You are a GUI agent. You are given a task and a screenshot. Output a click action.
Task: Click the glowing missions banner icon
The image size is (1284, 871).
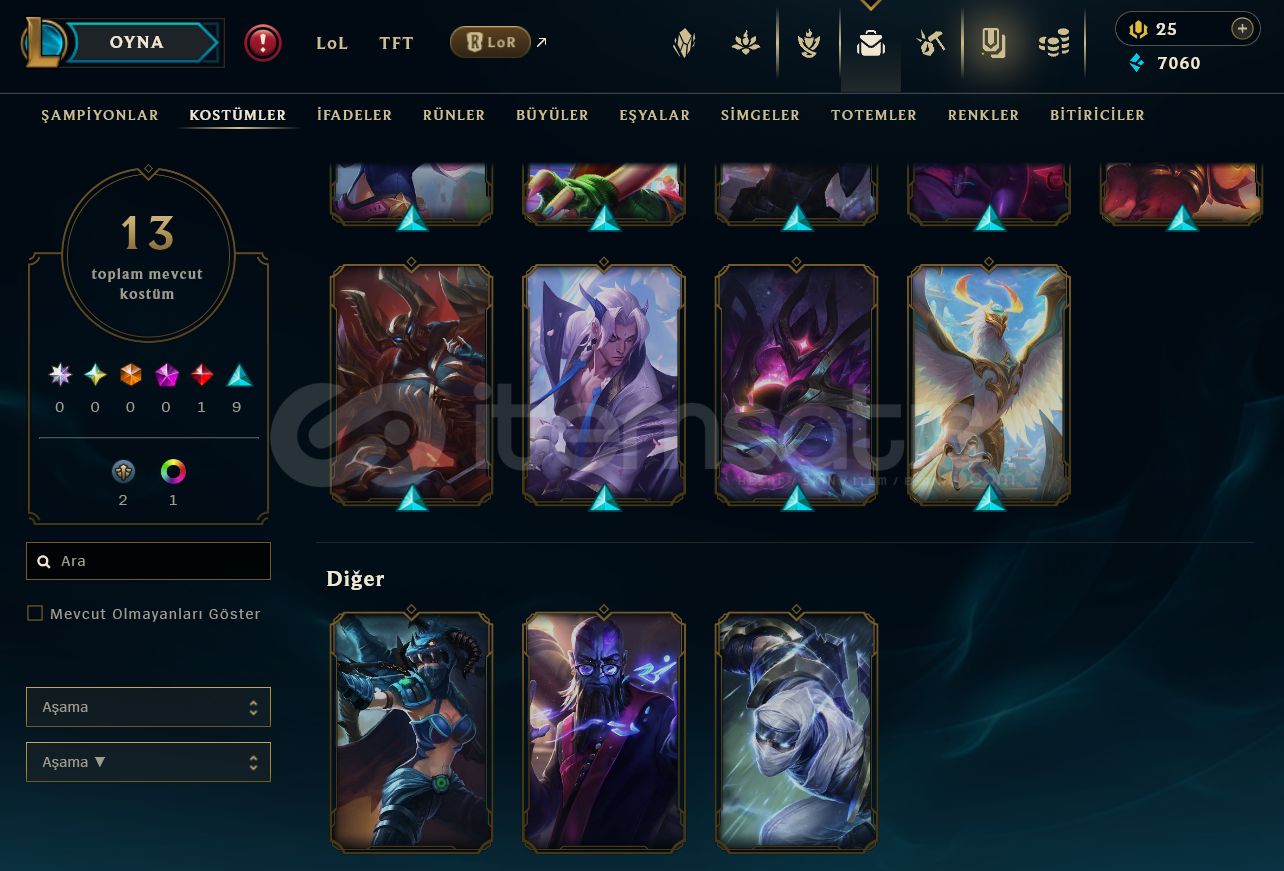tap(992, 43)
